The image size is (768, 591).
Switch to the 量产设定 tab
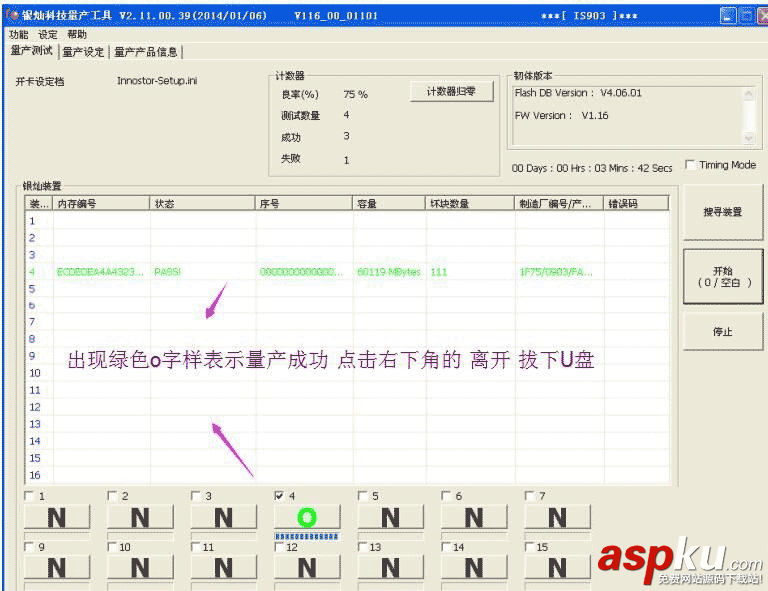83,52
